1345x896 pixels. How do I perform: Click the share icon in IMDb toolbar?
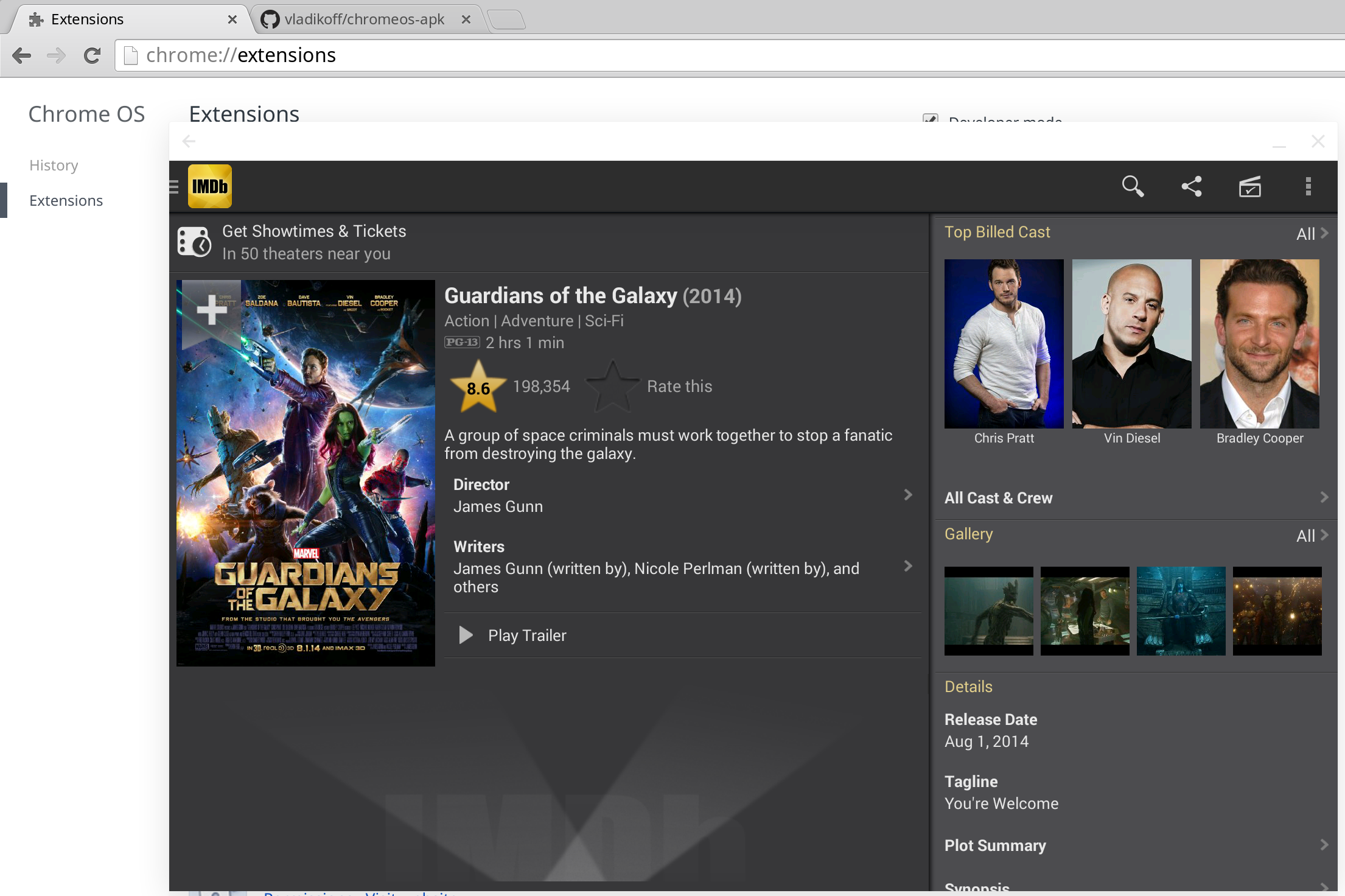1191,186
